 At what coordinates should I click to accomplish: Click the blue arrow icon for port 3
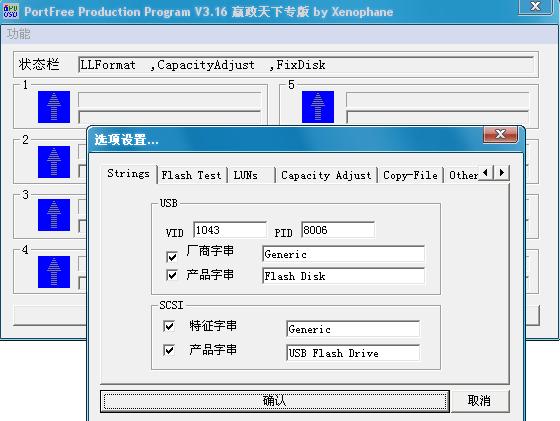(54, 215)
